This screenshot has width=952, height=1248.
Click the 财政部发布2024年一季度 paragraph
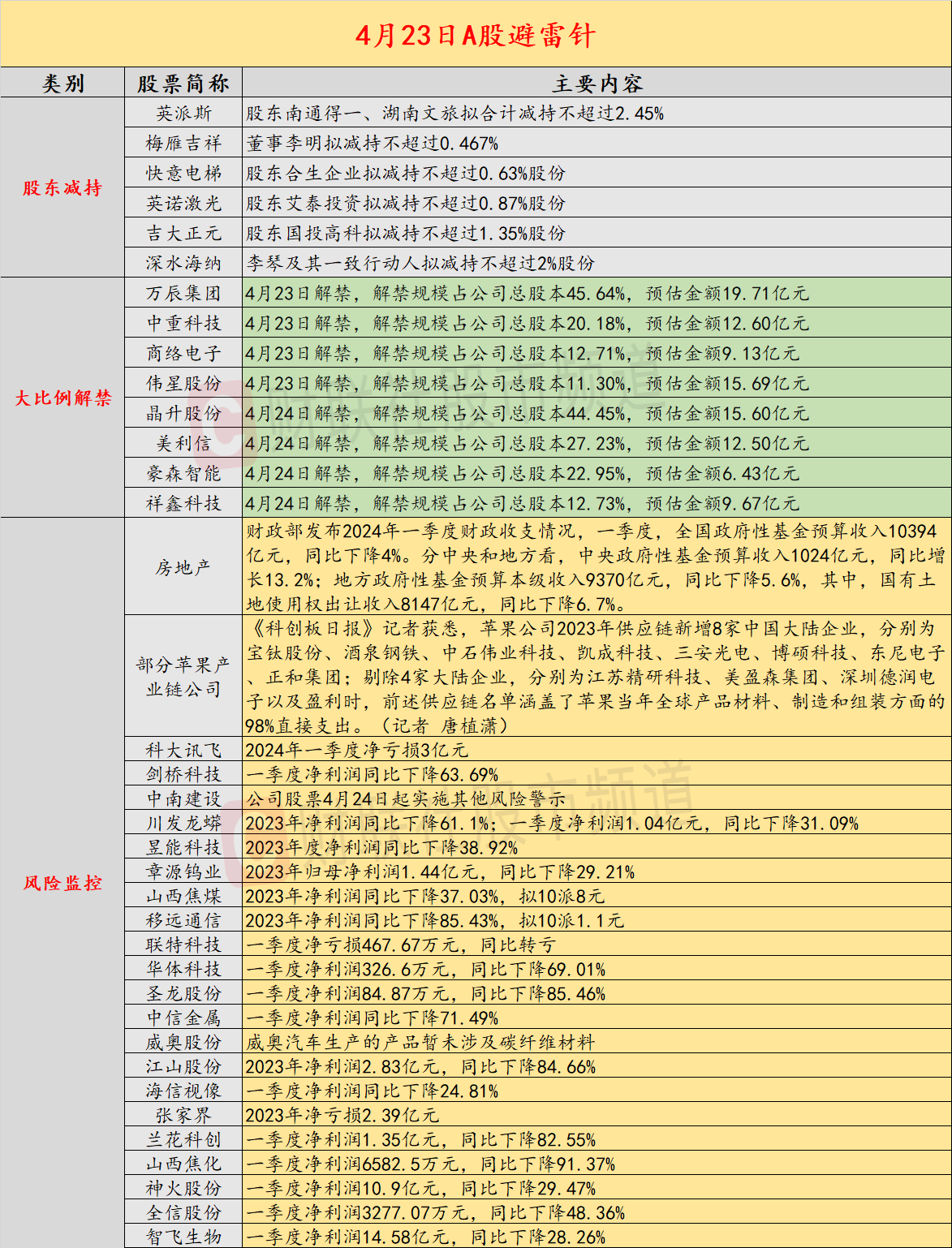click(x=597, y=566)
